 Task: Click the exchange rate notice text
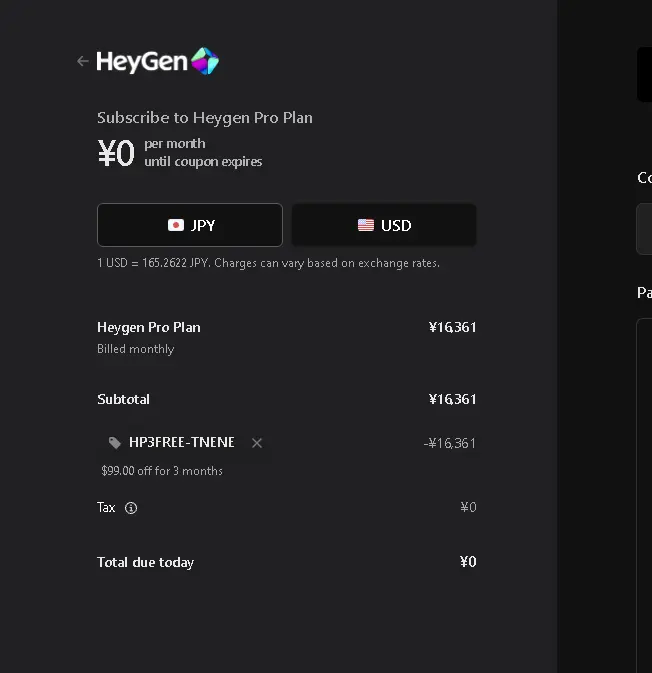(x=268, y=263)
